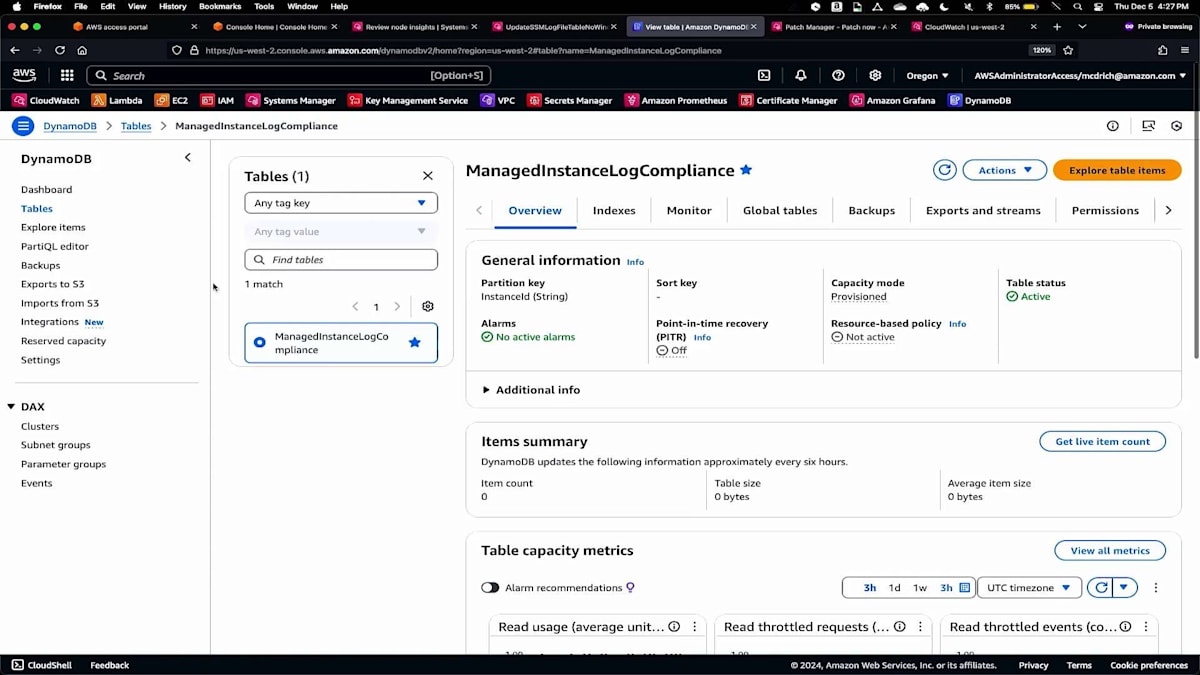The image size is (1200, 675).
Task: Open the info panel icon at top right
Action: pos(1112,126)
